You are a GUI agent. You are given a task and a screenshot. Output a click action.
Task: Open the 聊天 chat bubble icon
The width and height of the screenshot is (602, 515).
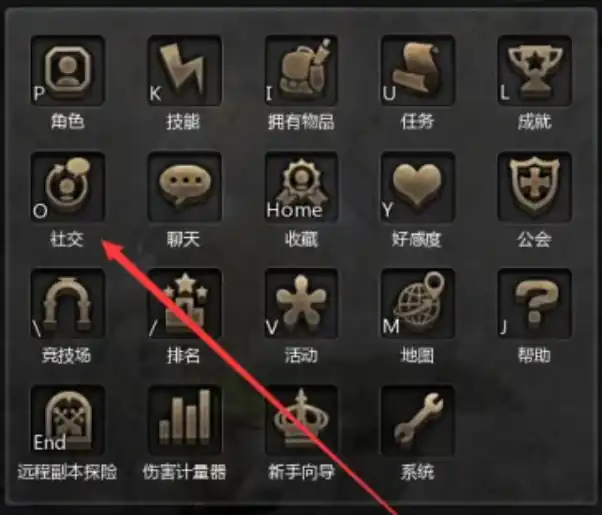pyautogui.click(x=184, y=187)
